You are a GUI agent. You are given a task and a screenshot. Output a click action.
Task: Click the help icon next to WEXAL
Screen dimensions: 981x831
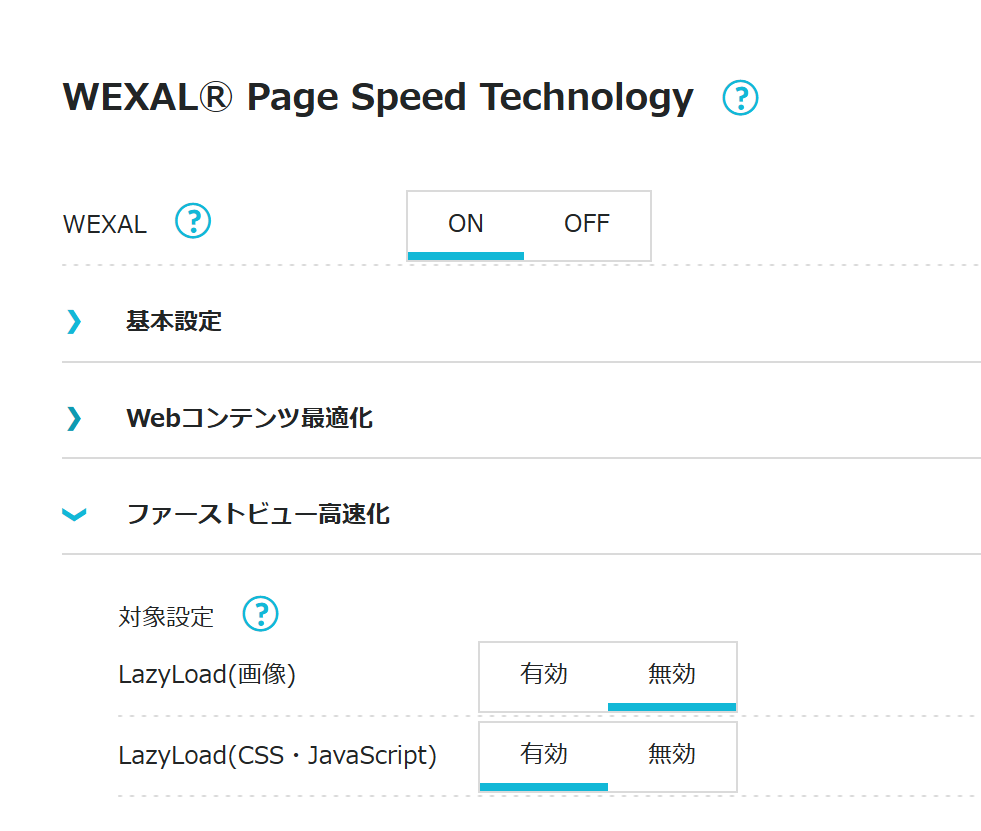[193, 221]
